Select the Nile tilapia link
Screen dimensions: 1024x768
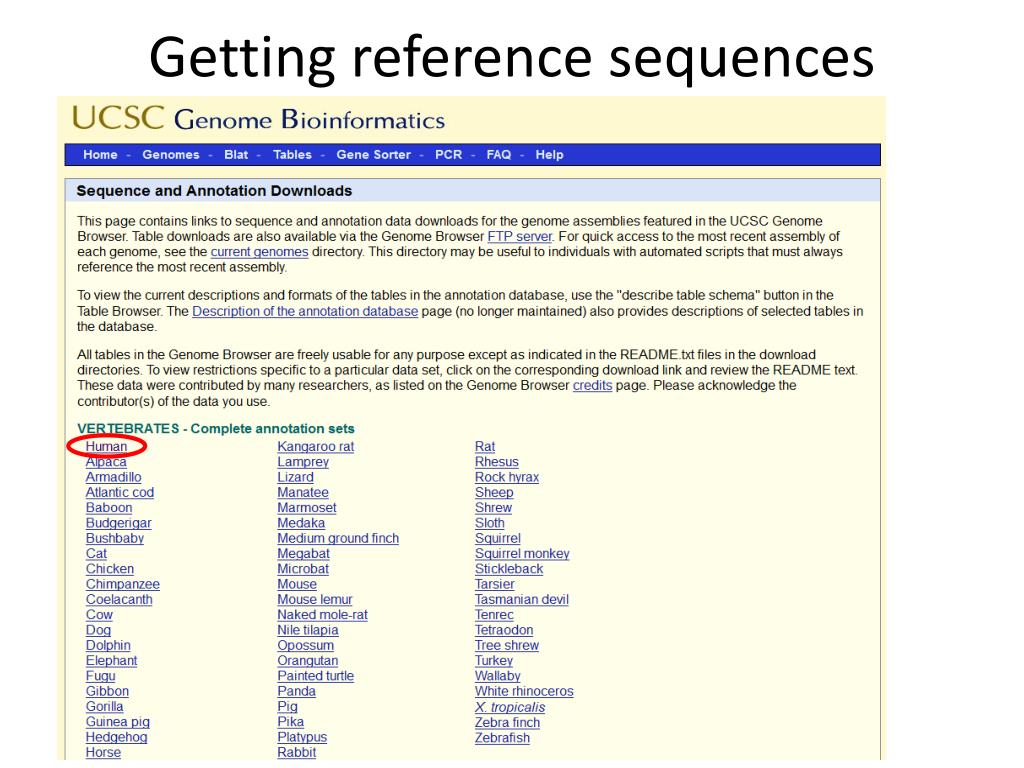(308, 630)
